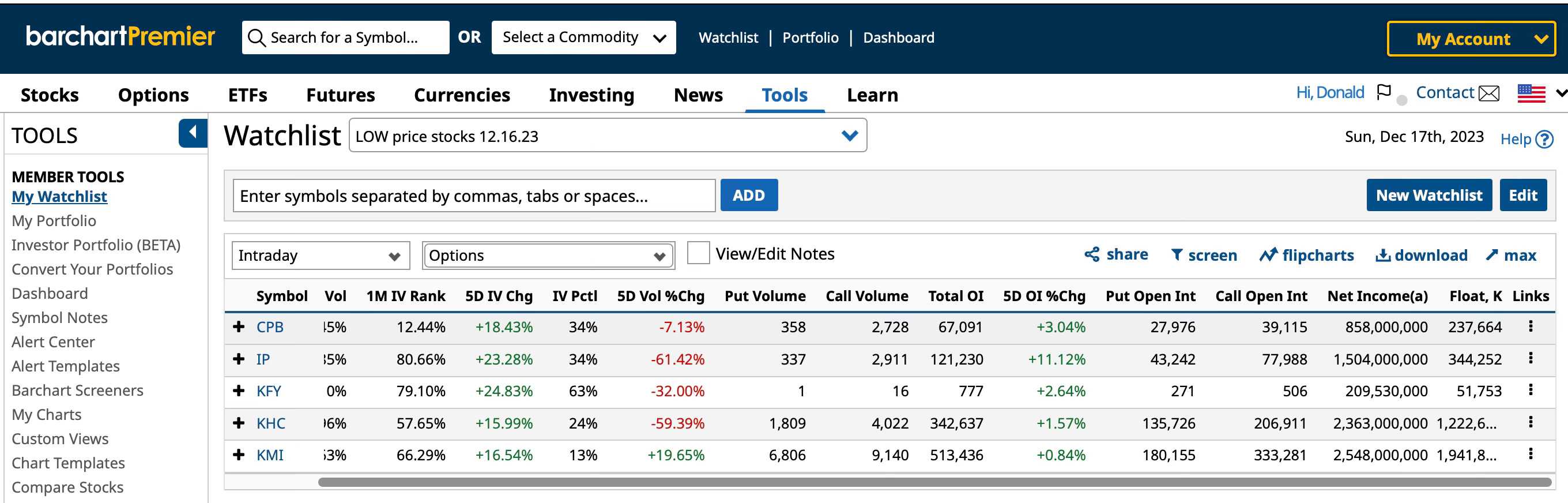Open the News menu

(x=698, y=95)
